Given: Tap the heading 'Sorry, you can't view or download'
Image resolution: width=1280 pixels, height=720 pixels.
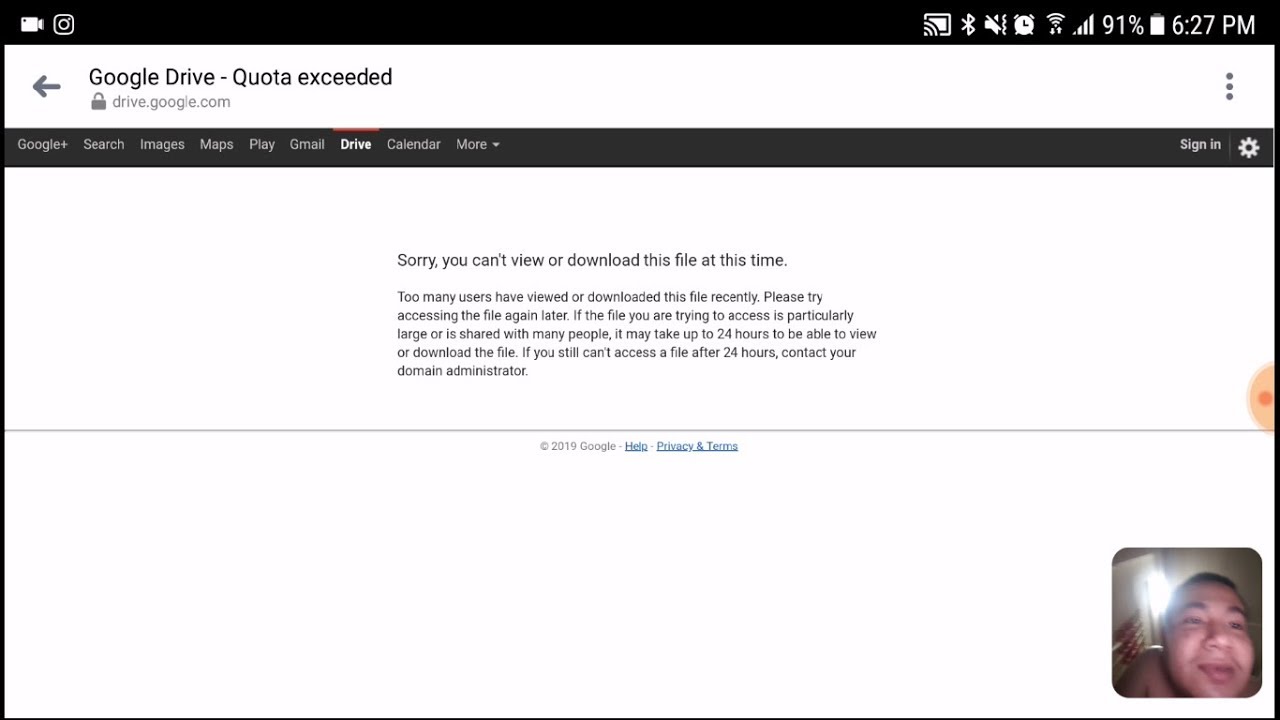Looking at the screenshot, I should pyautogui.click(x=592, y=260).
